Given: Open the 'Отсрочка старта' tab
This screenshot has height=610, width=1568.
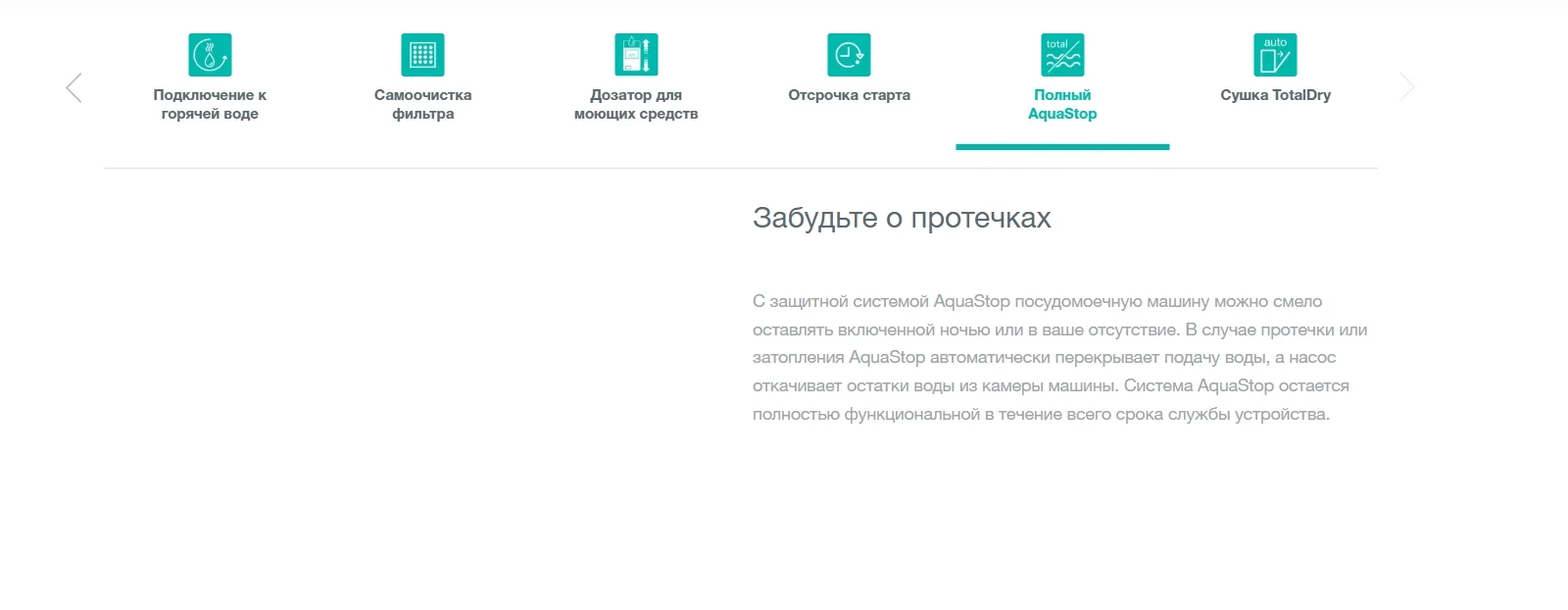Looking at the screenshot, I should pyautogui.click(x=849, y=95).
